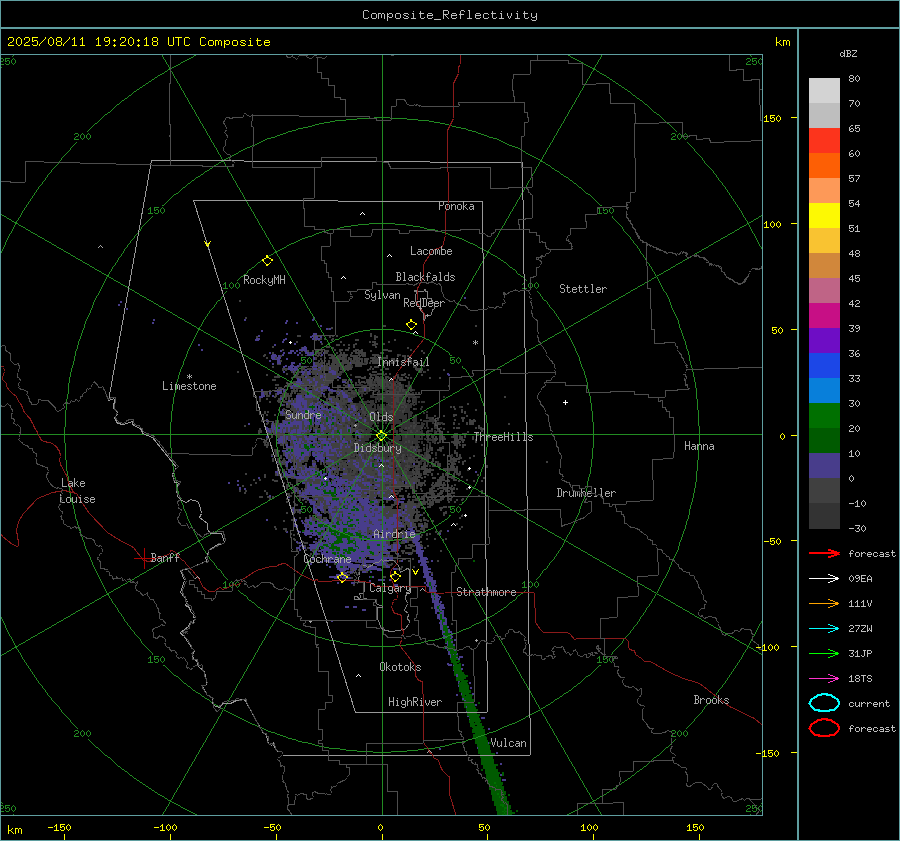900x841 pixels.
Task: Click the Lake Louise label
Action: 77,491
